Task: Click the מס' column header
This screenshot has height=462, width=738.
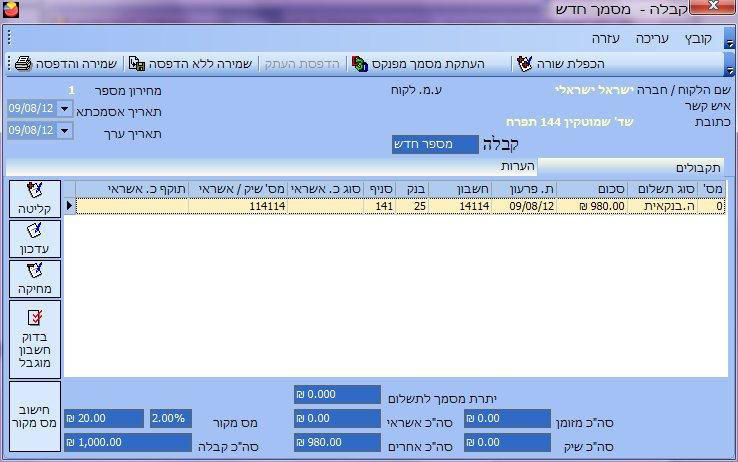Action: click(x=712, y=190)
